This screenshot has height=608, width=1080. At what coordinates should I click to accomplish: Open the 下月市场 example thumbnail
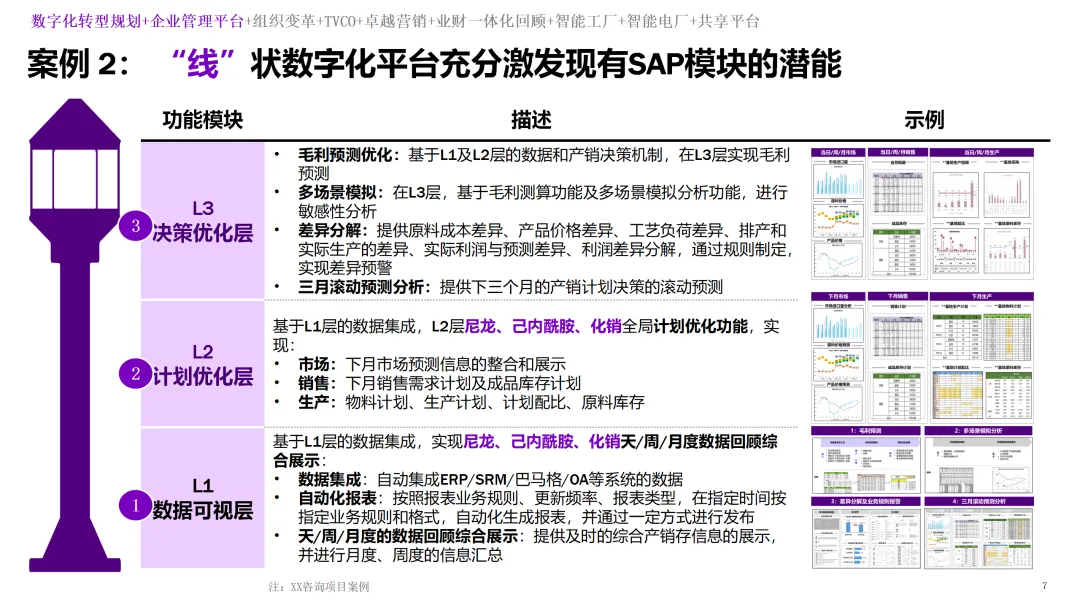click(x=838, y=357)
